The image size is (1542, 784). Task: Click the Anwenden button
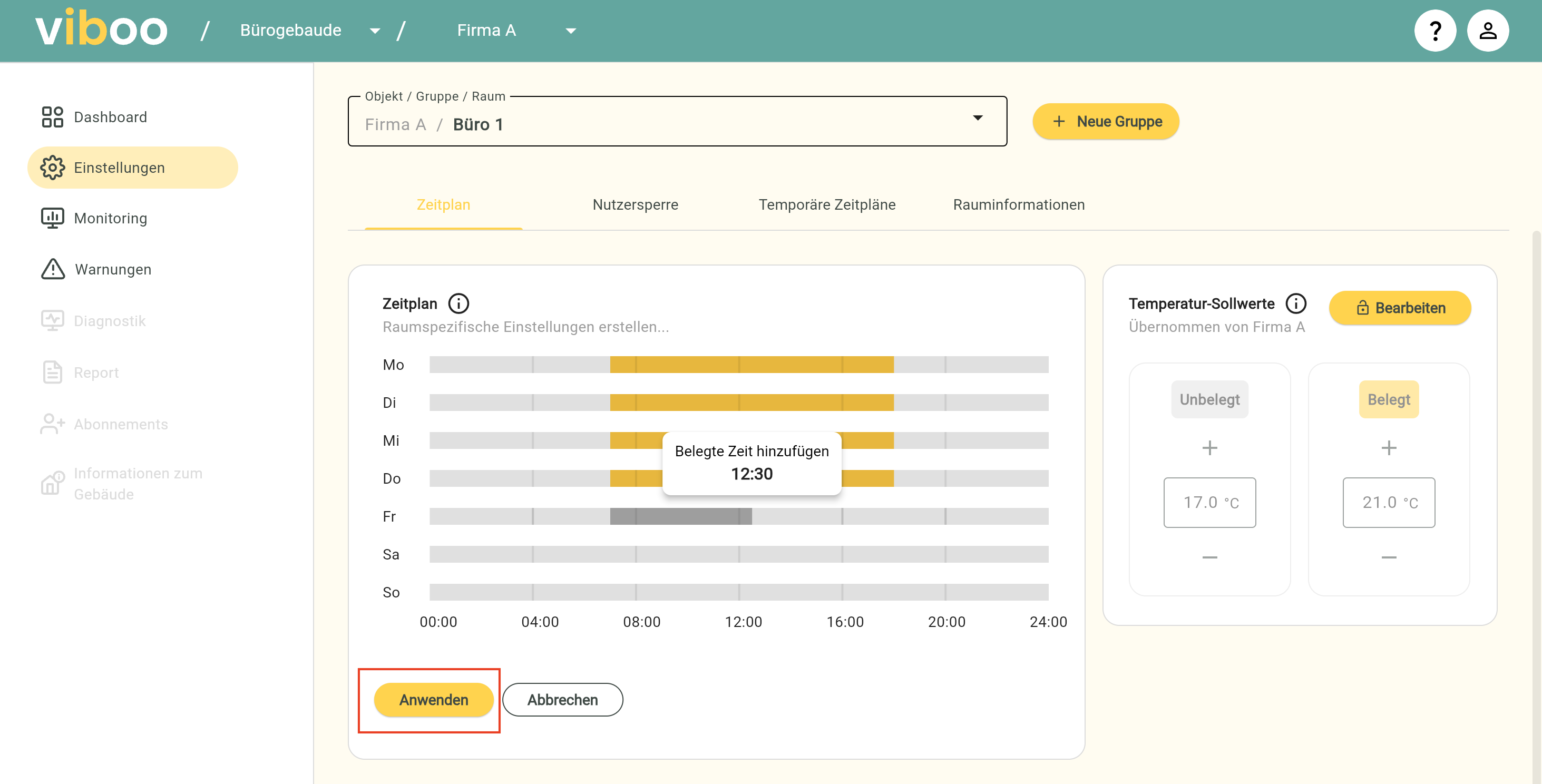[x=433, y=699]
